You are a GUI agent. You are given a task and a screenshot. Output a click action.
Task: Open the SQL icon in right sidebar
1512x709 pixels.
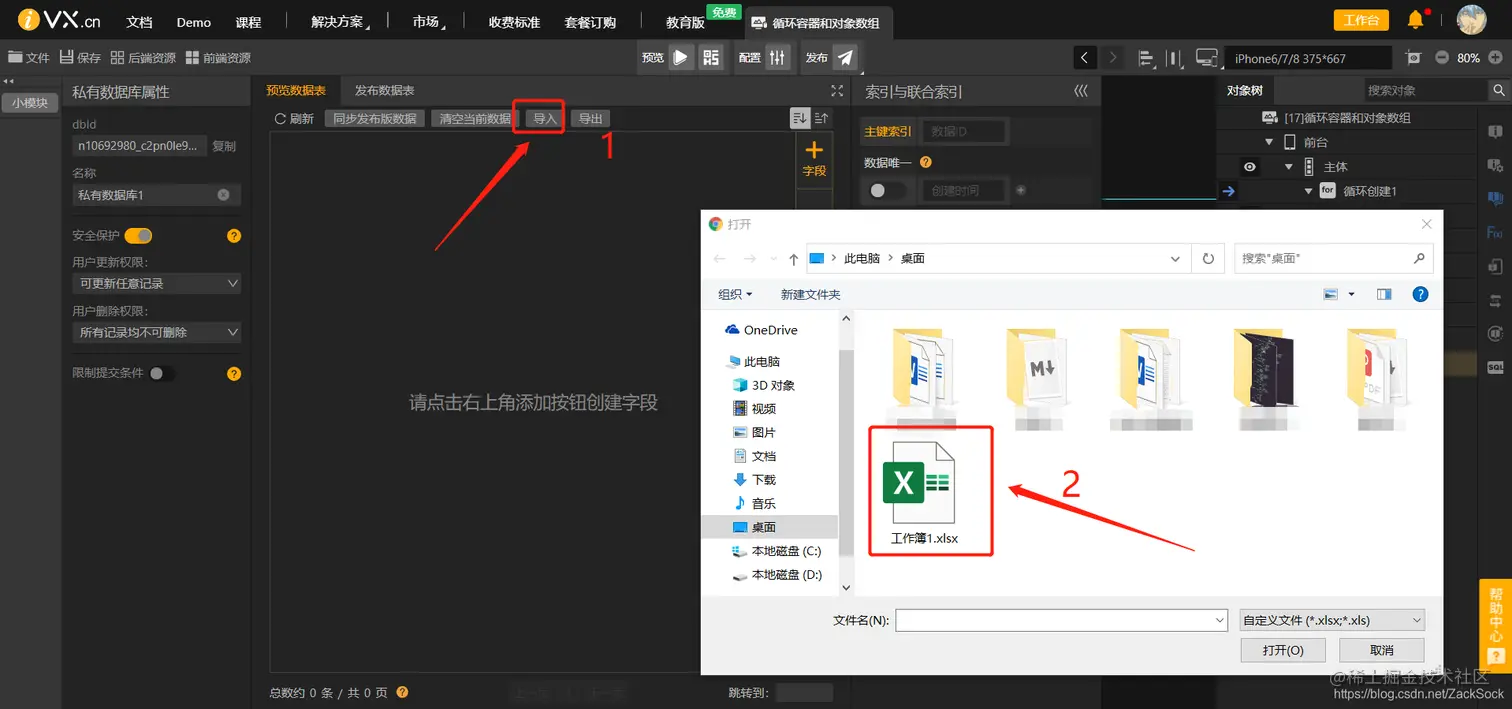pos(1495,364)
